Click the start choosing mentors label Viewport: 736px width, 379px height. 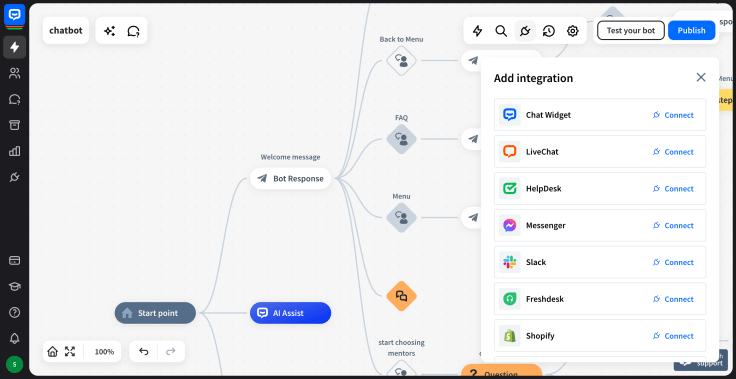[x=401, y=348]
